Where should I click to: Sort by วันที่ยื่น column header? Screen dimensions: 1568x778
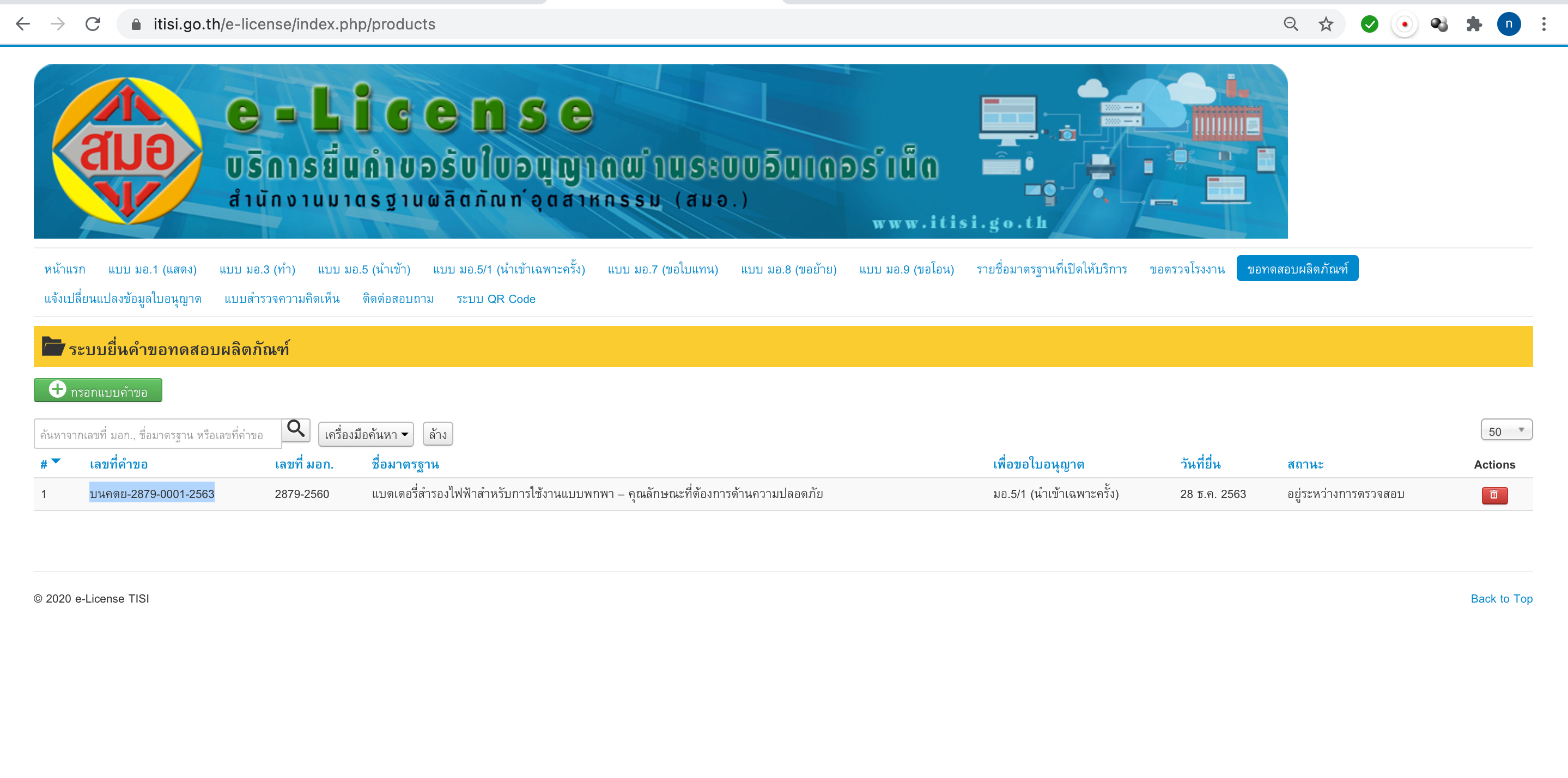coord(1200,465)
